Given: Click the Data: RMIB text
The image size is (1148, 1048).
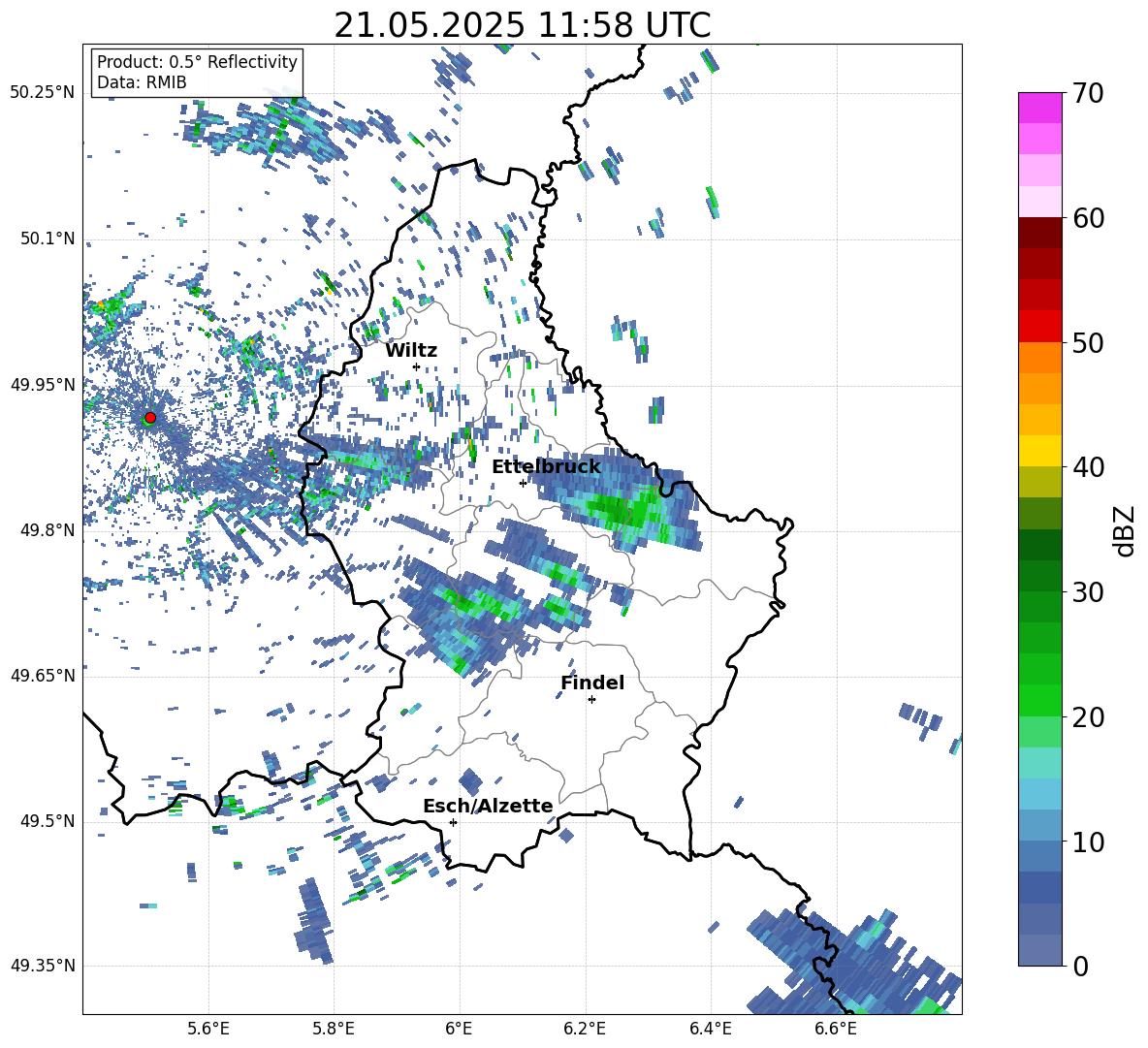Looking at the screenshot, I should tap(142, 82).
